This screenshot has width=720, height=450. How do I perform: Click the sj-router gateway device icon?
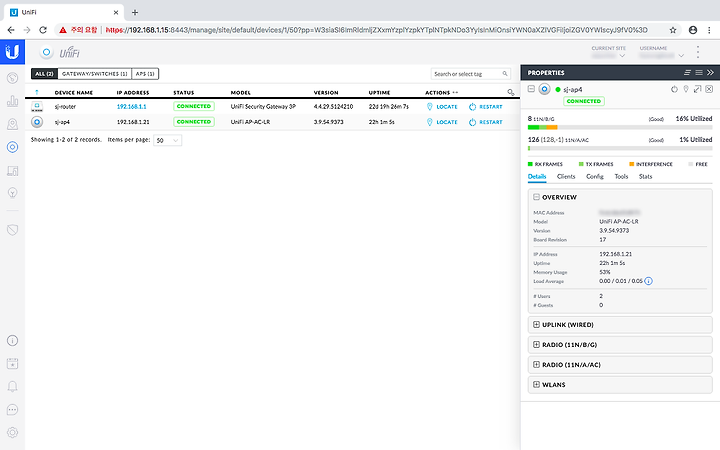tap(37, 107)
